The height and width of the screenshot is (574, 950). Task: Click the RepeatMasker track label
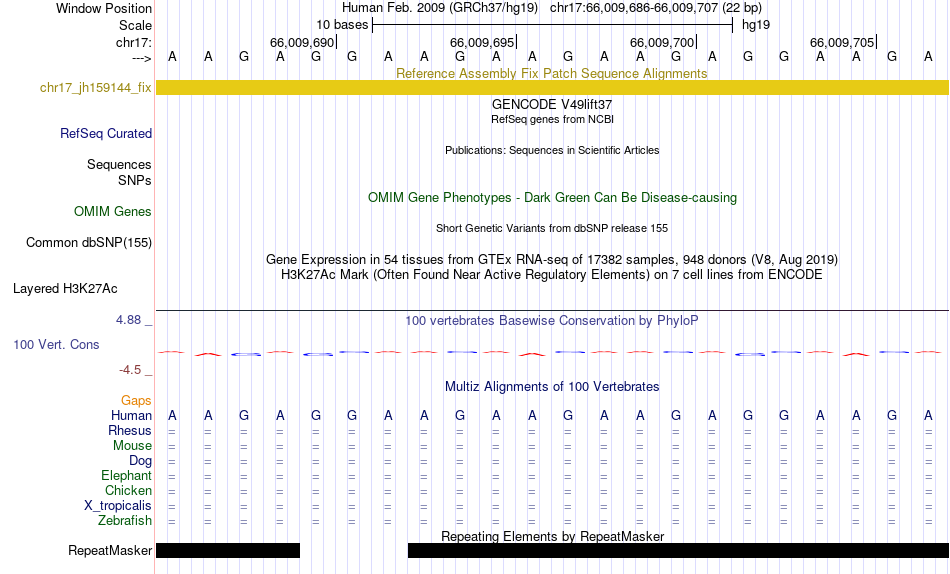(110, 550)
